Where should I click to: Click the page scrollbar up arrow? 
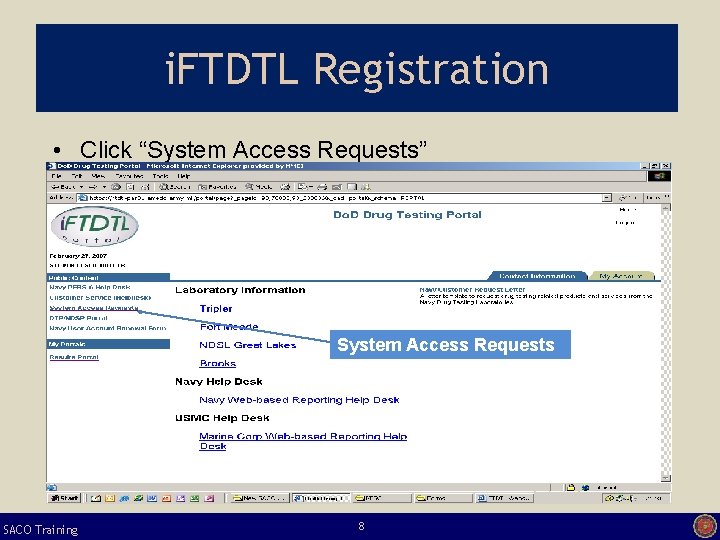click(x=665, y=208)
